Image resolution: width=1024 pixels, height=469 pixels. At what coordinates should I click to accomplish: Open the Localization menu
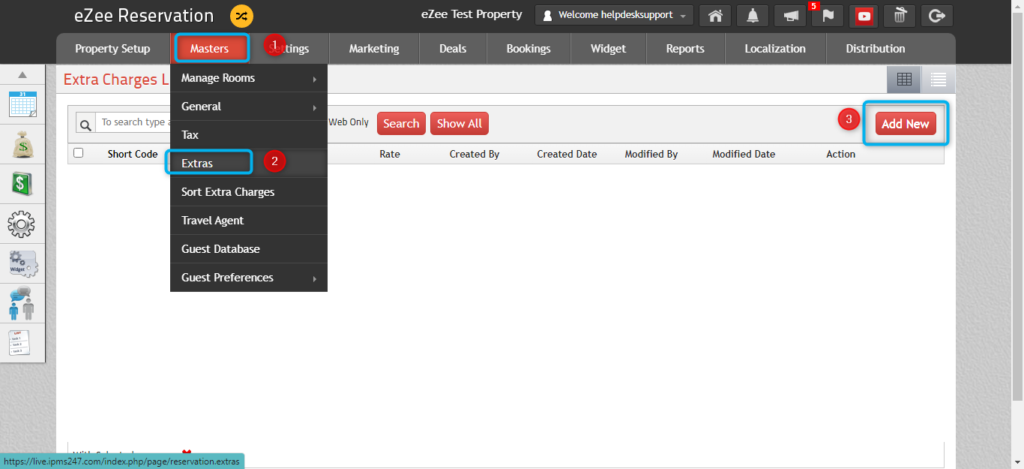coord(775,49)
